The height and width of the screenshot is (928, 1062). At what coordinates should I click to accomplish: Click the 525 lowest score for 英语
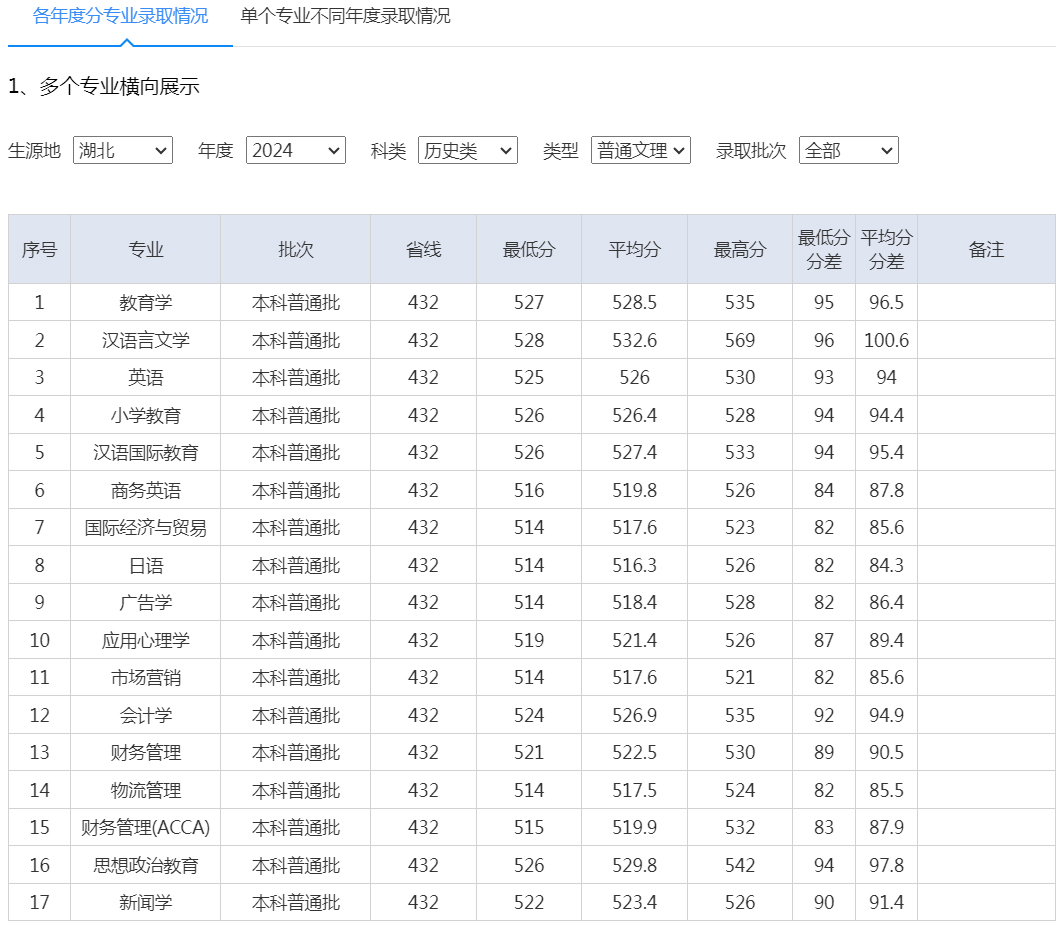click(x=529, y=377)
